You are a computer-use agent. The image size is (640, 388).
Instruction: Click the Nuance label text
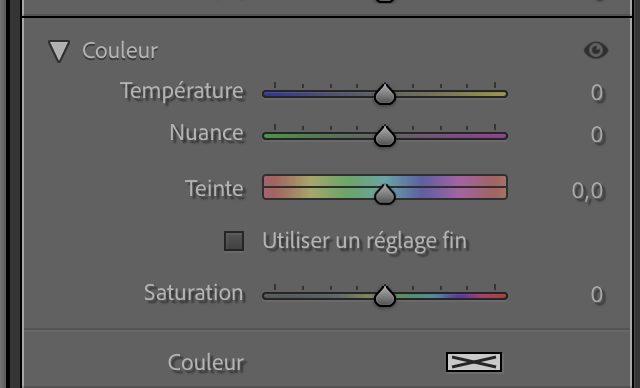(207, 133)
